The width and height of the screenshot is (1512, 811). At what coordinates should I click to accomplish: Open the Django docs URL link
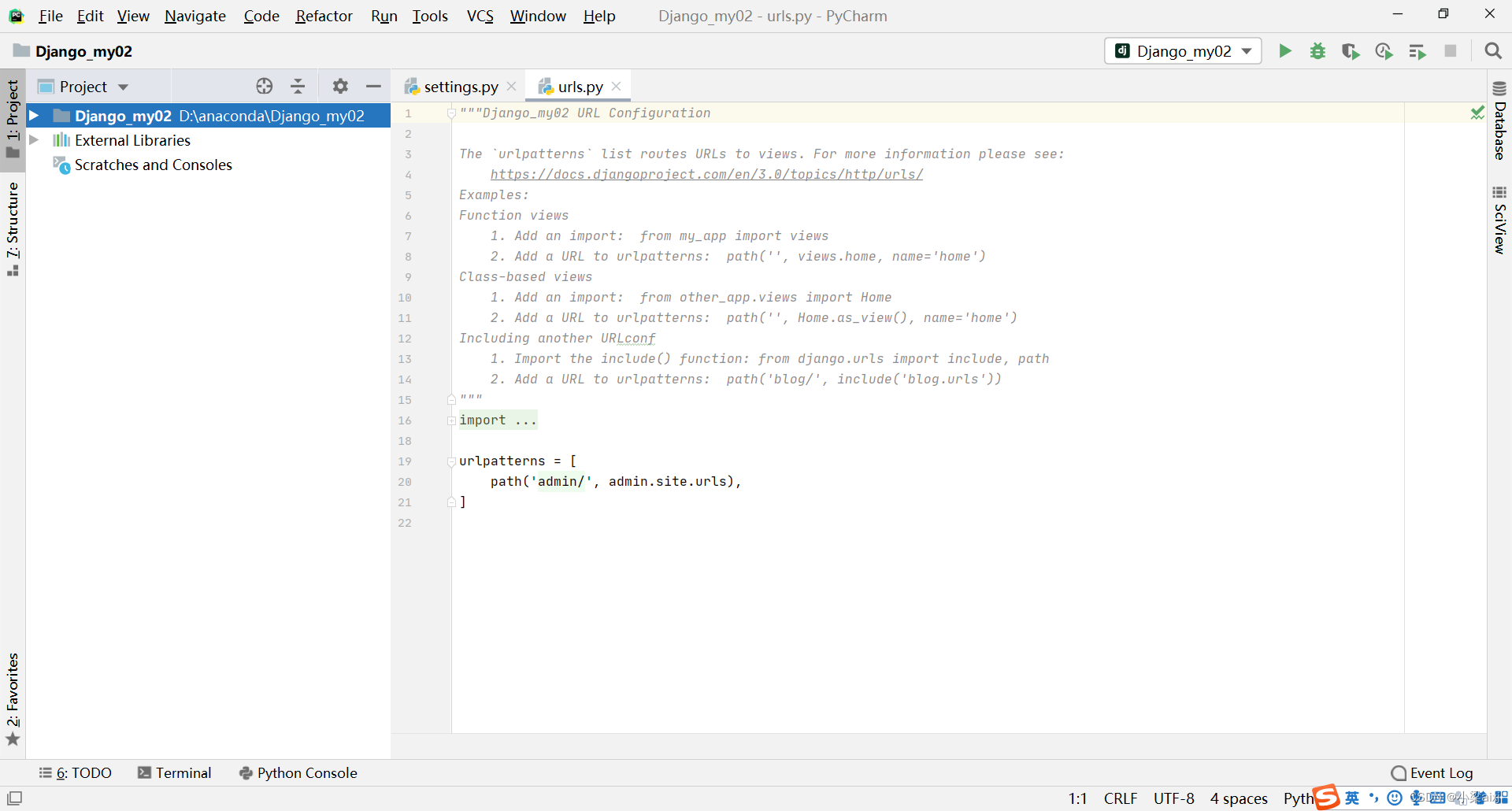[706, 174]
